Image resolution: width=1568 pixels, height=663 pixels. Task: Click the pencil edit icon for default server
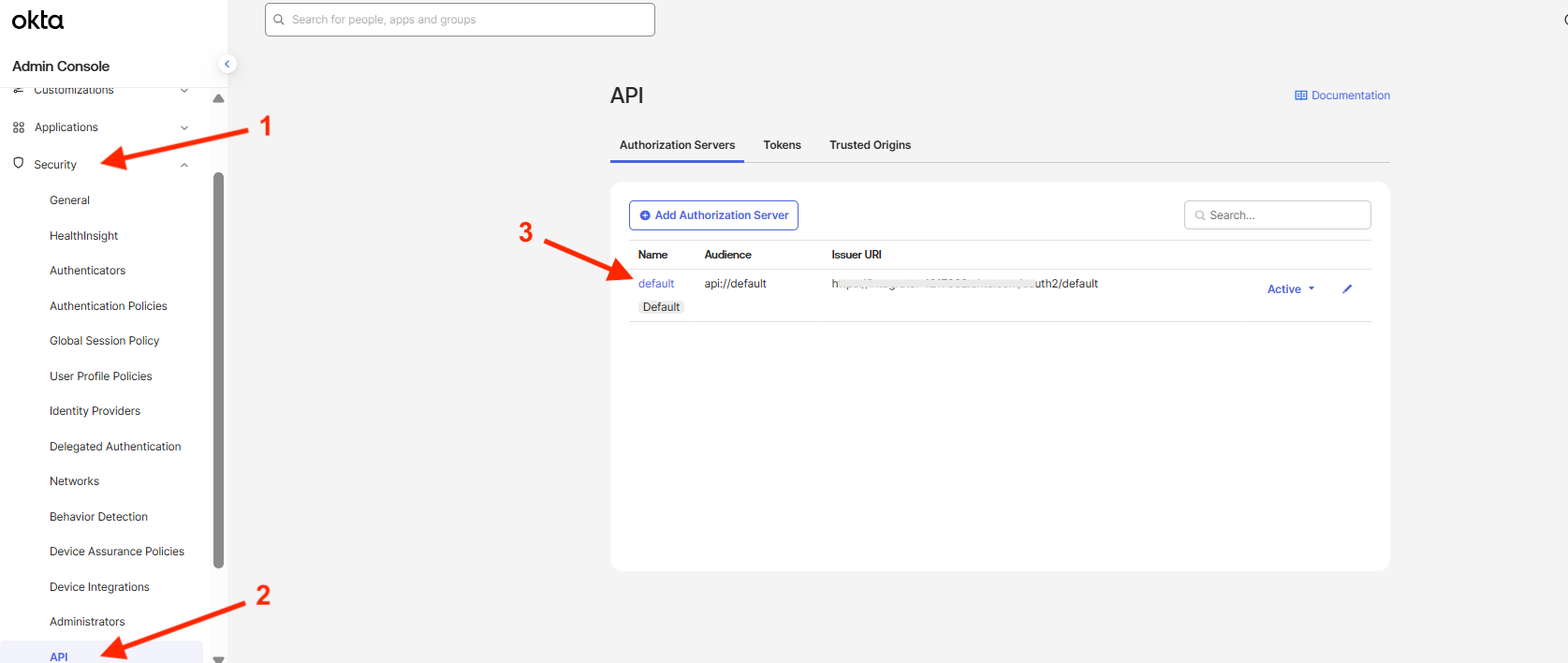click(1347, 289)
